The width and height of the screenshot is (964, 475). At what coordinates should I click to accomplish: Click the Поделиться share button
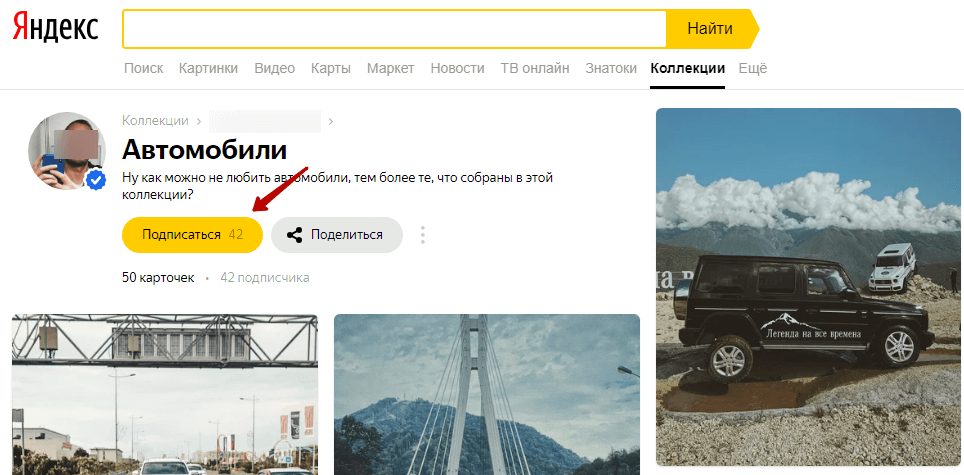pos(337,235)
